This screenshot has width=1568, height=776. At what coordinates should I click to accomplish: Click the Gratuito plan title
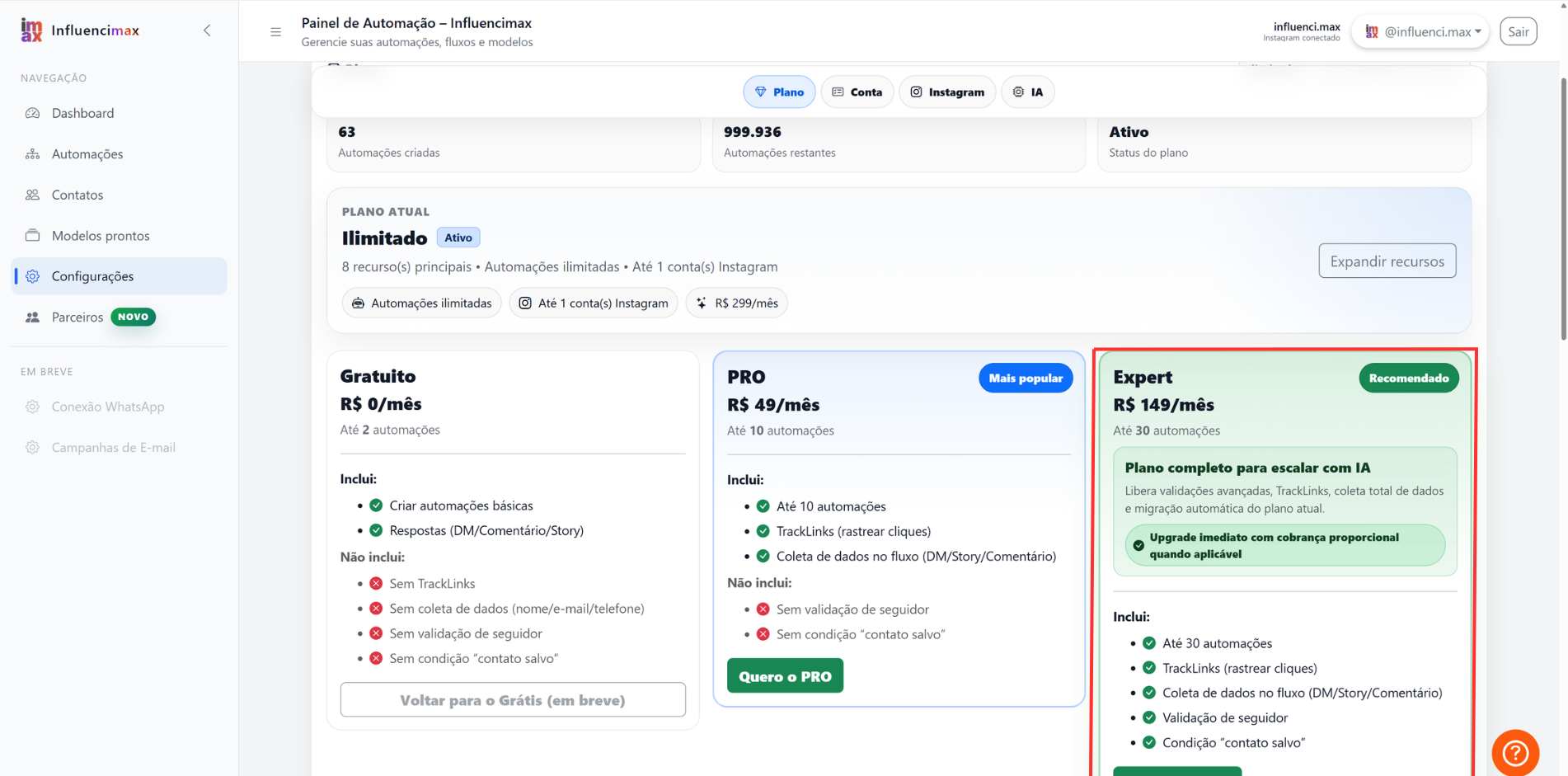(378, 376)
